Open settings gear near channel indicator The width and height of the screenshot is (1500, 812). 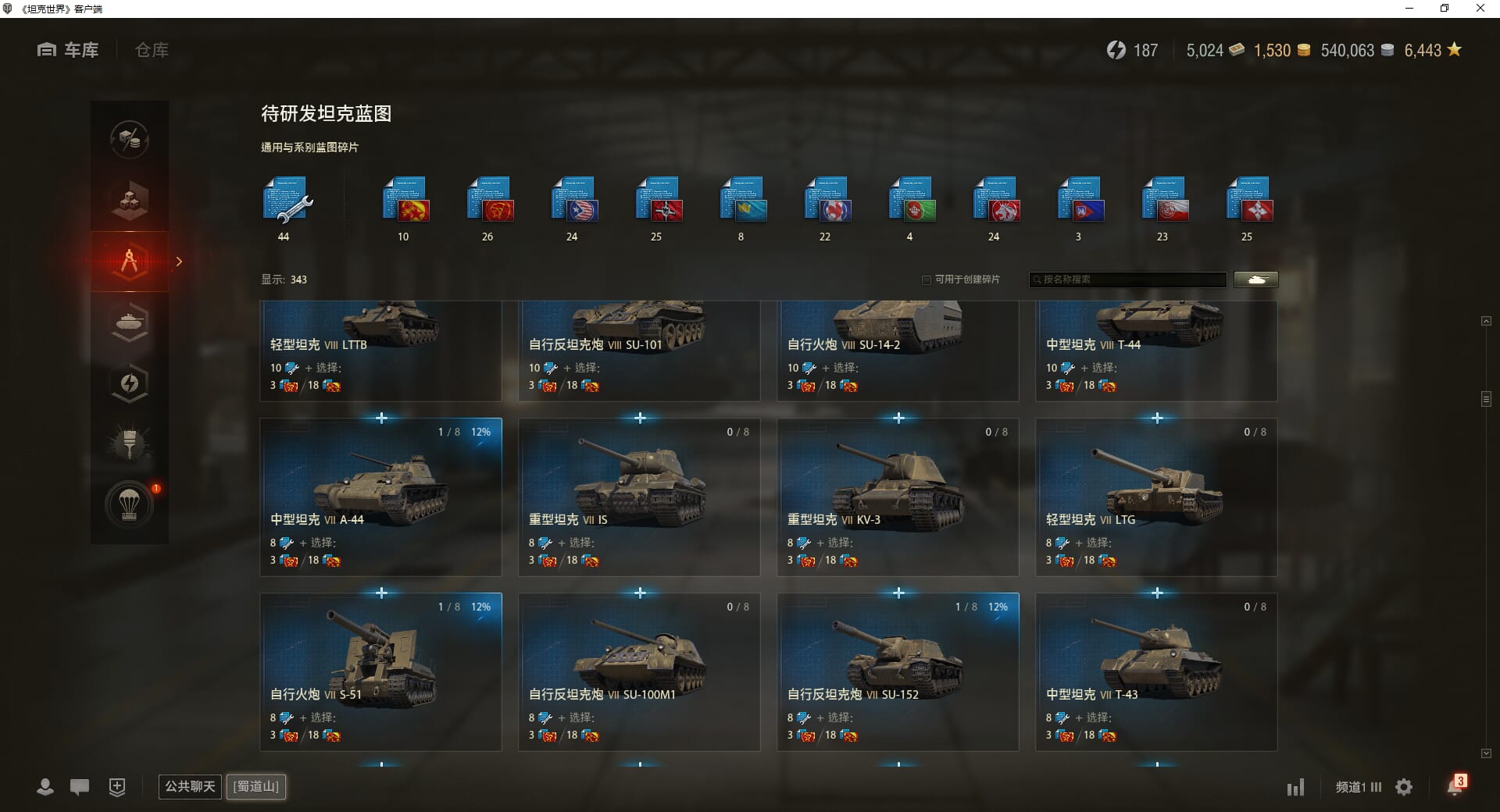click(x=1404, y=787)
